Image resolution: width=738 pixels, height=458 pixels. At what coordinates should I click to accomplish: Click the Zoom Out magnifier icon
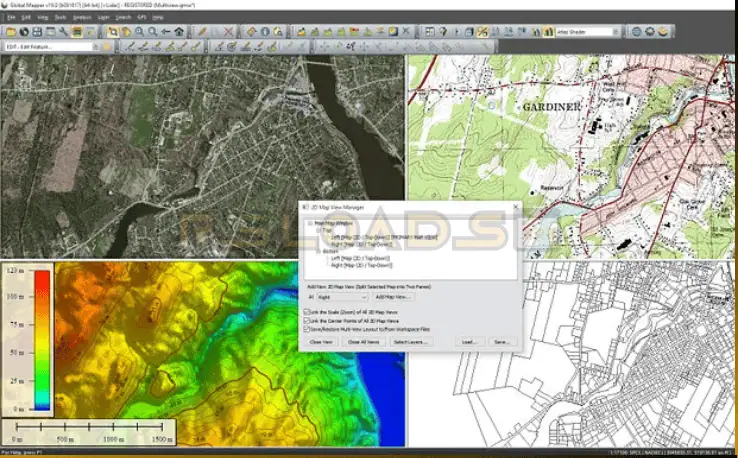pos(152,32)
